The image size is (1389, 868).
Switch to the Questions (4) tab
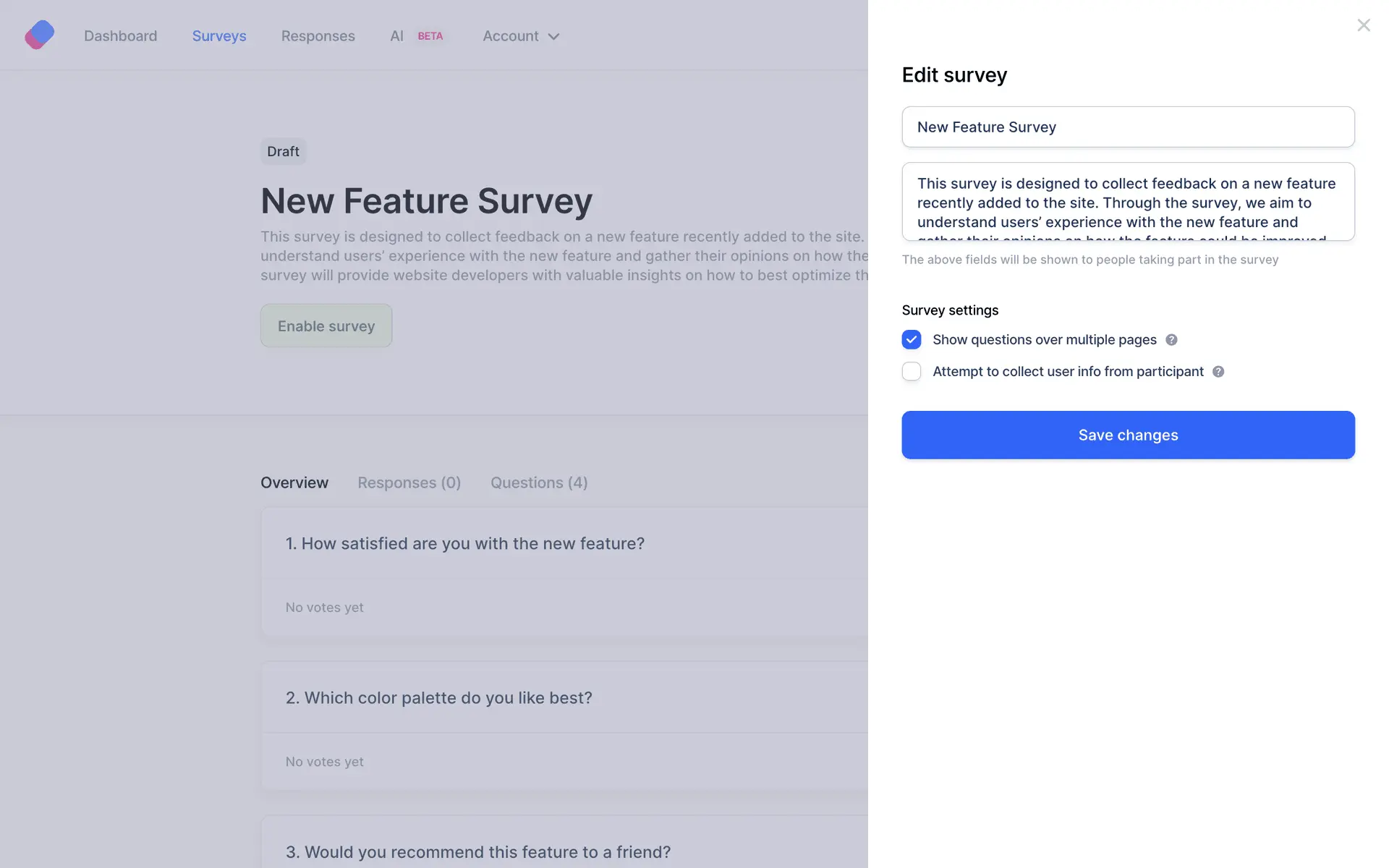point(539,482)
